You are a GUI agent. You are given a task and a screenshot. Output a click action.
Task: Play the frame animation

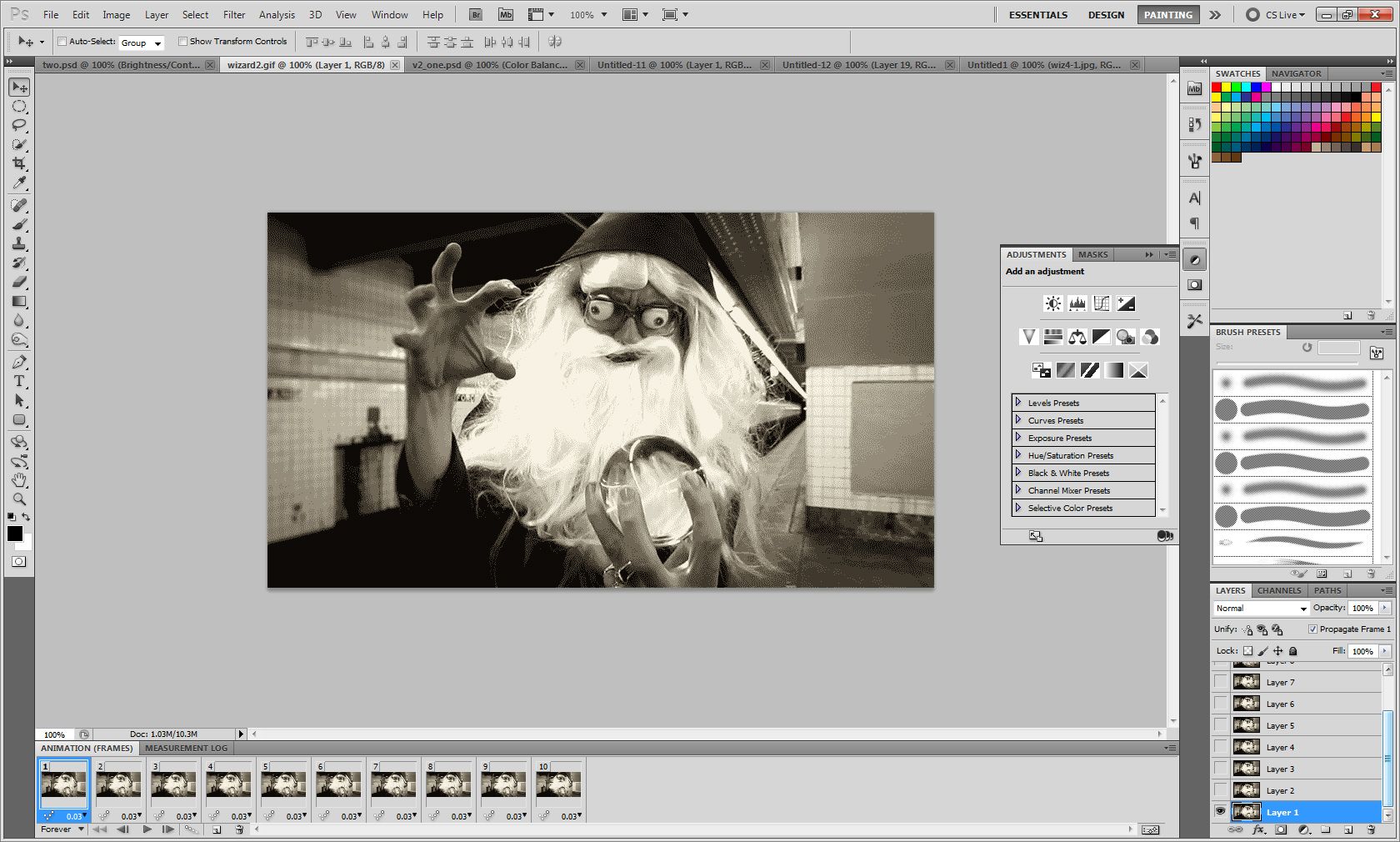[147, 829]
